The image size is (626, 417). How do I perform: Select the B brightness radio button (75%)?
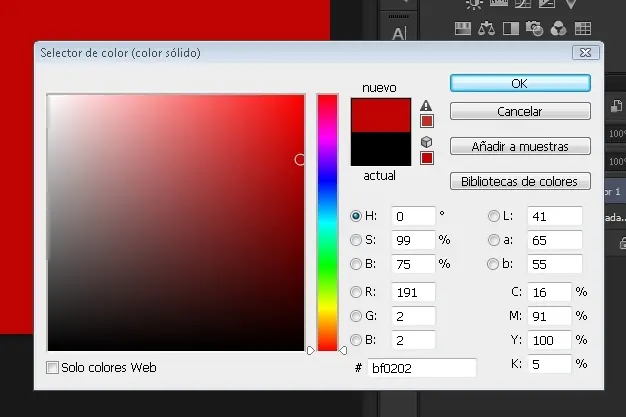356,264
